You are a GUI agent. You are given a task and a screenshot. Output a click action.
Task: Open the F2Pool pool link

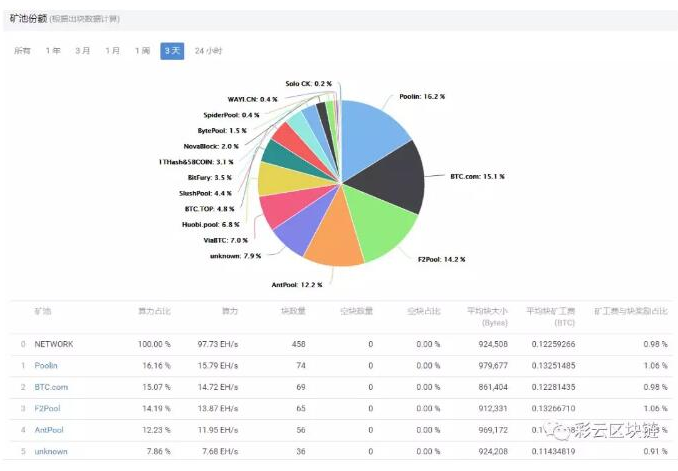click(x=47, y=408)
